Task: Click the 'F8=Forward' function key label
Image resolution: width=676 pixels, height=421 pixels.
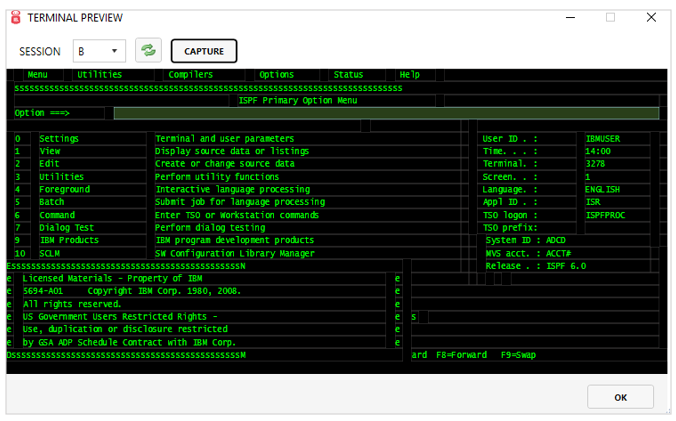Action: pos(461,355)
